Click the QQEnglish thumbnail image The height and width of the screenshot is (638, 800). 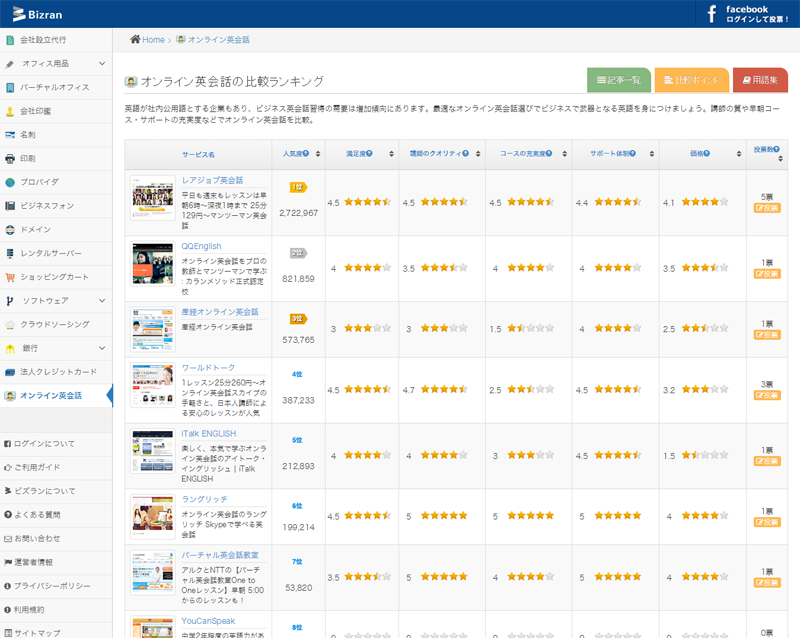point(153,264)
